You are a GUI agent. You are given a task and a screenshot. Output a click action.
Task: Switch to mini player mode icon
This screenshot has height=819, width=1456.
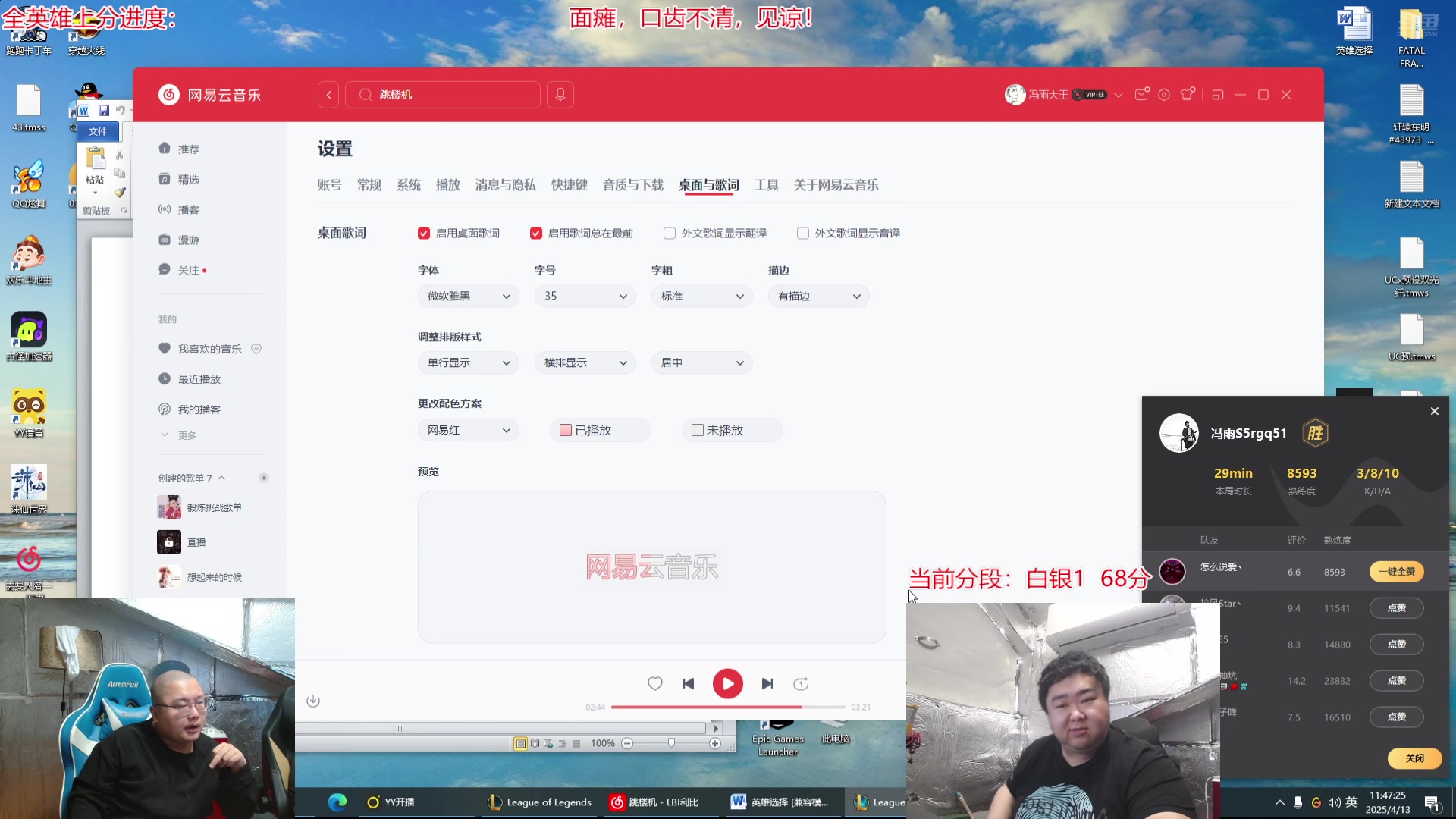tap(1218, 95)
